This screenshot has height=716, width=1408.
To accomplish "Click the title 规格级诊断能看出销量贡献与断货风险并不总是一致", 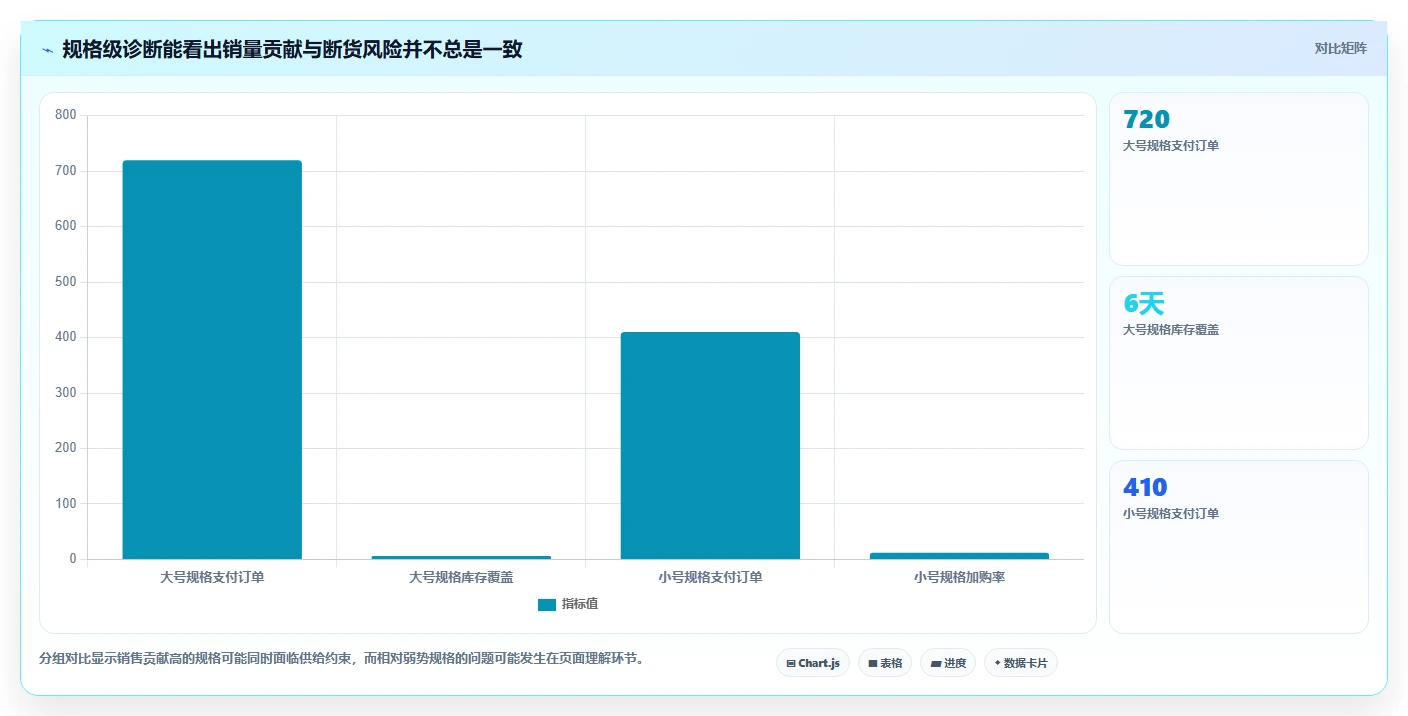I will 292,49.
